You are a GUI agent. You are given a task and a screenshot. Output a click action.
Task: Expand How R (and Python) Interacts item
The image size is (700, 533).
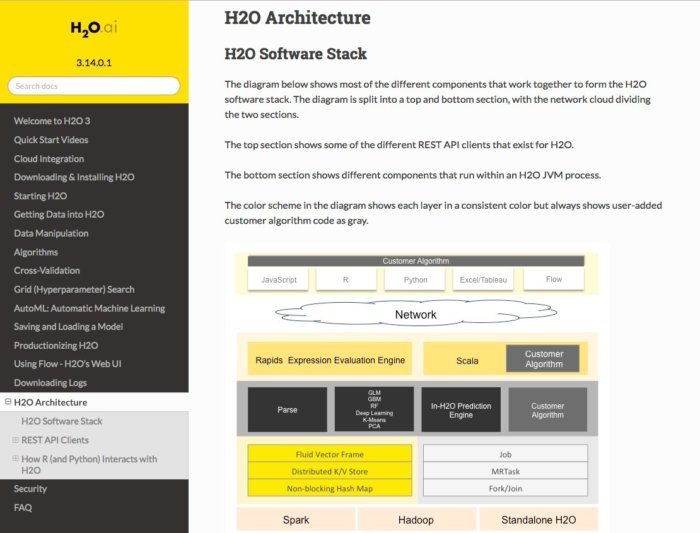click(x=15, y=459)
